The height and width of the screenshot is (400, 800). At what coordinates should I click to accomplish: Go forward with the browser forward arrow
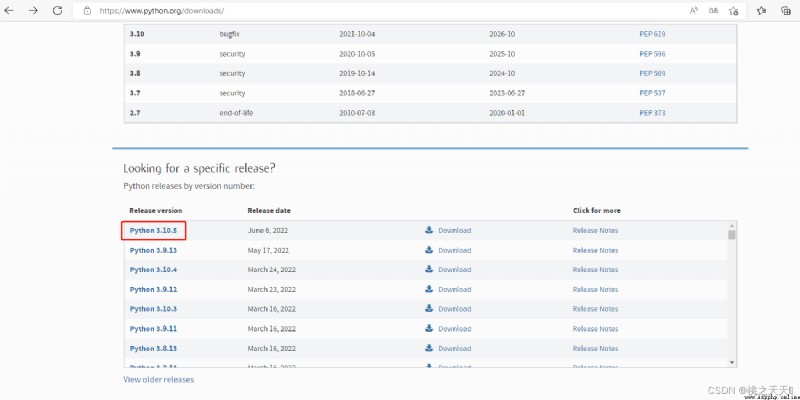(x=33, y=10)
